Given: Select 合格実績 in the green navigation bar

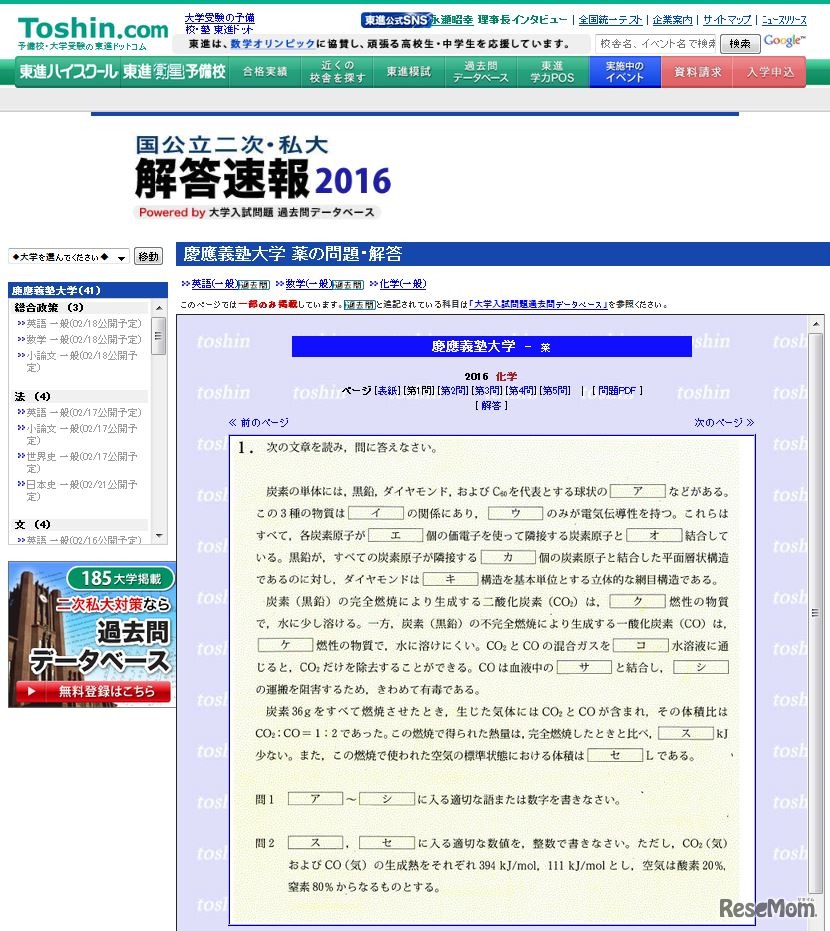Looking at the screenshot, I should tap(264, 72).
